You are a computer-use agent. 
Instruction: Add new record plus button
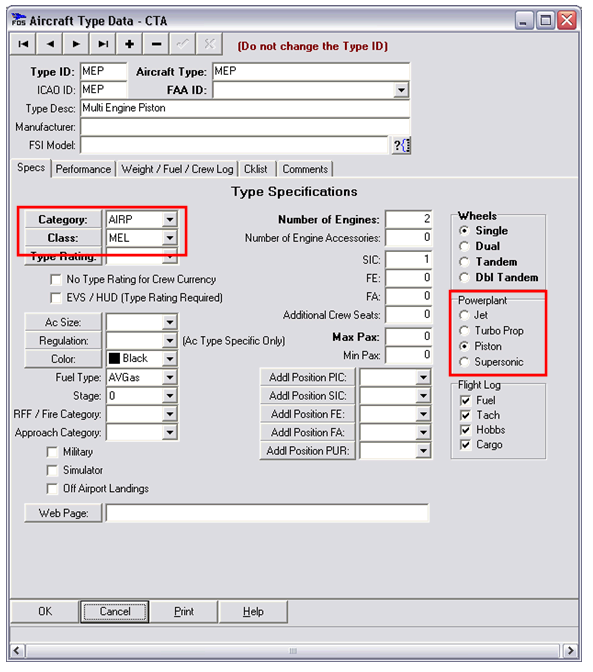point(129,44)
